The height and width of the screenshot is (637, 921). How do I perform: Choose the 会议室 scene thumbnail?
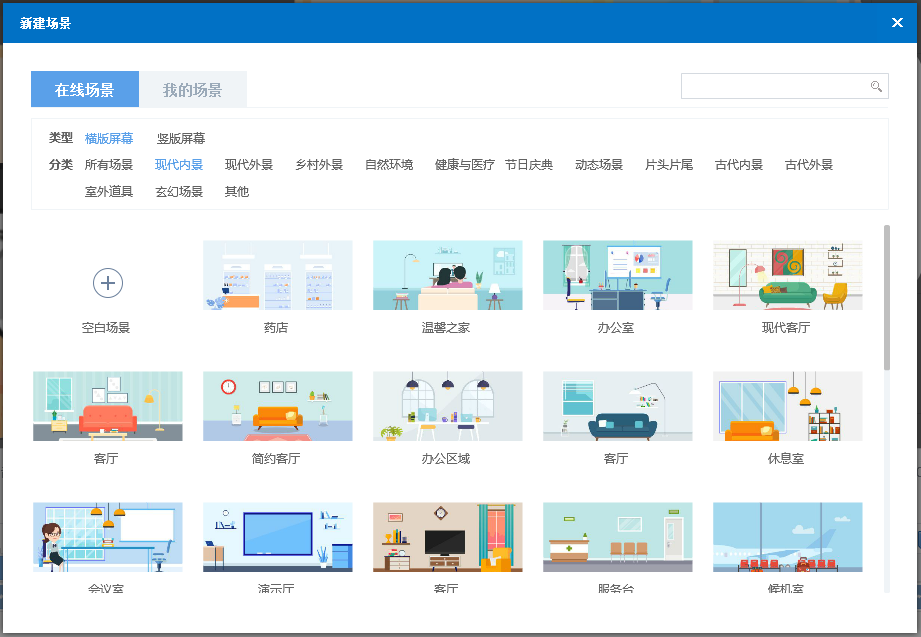108,537
